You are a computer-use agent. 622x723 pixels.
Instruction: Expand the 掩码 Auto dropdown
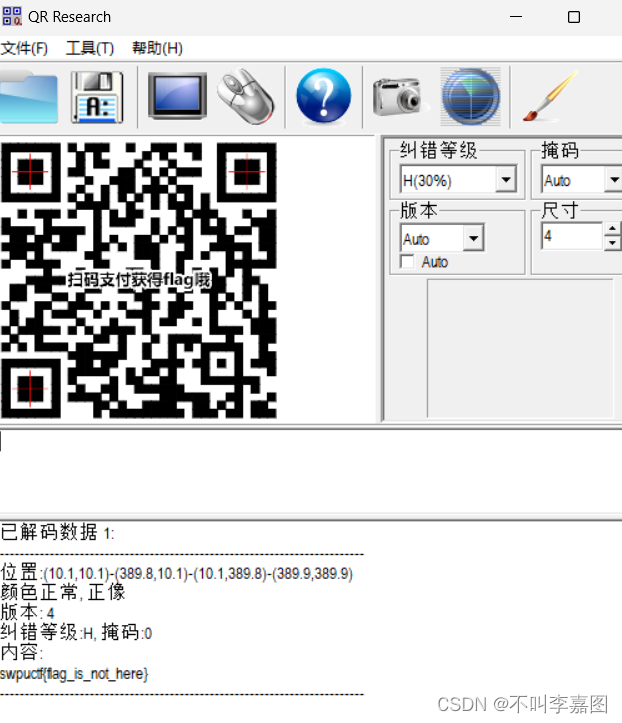click(x=614, y=179)
